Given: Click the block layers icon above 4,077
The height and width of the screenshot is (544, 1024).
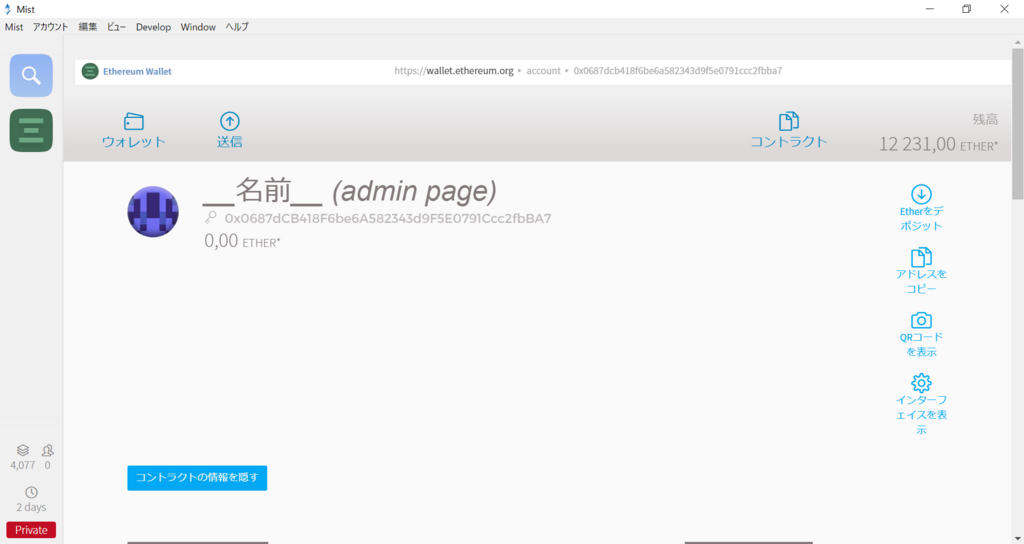Looking at the screenshot, I should pos(23,450).
